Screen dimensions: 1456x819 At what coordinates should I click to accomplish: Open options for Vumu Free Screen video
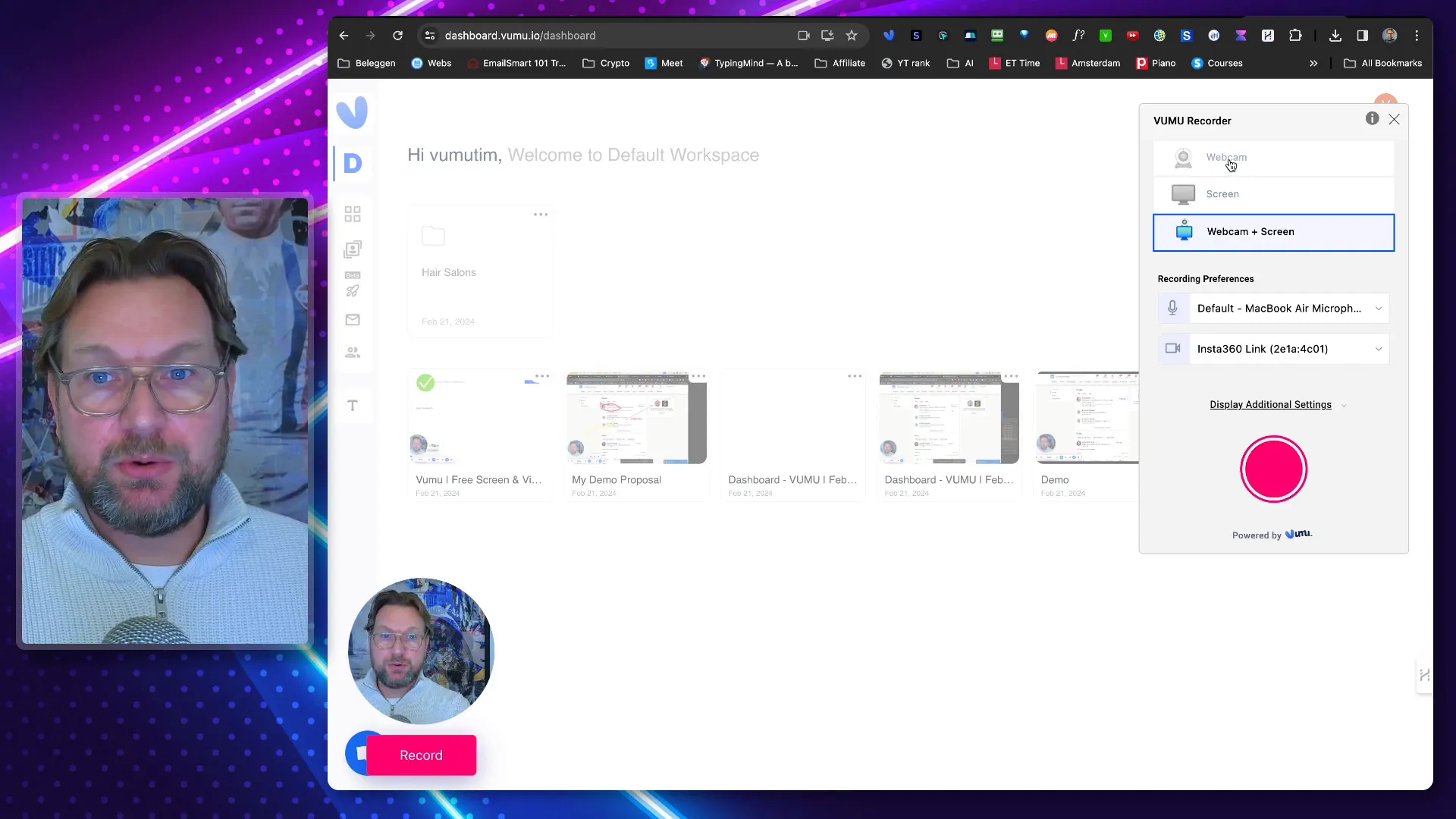click(x=542, y=376)
